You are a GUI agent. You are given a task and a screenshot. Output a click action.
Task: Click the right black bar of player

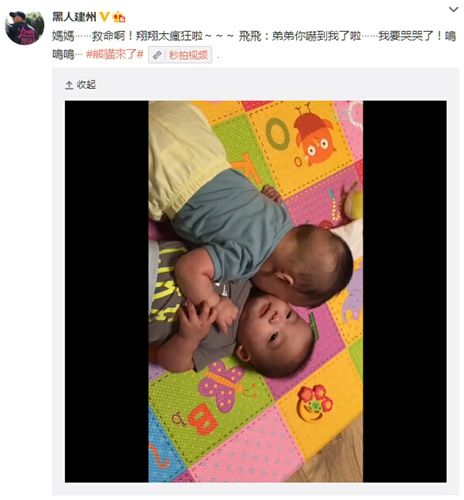tap(405, 291)
